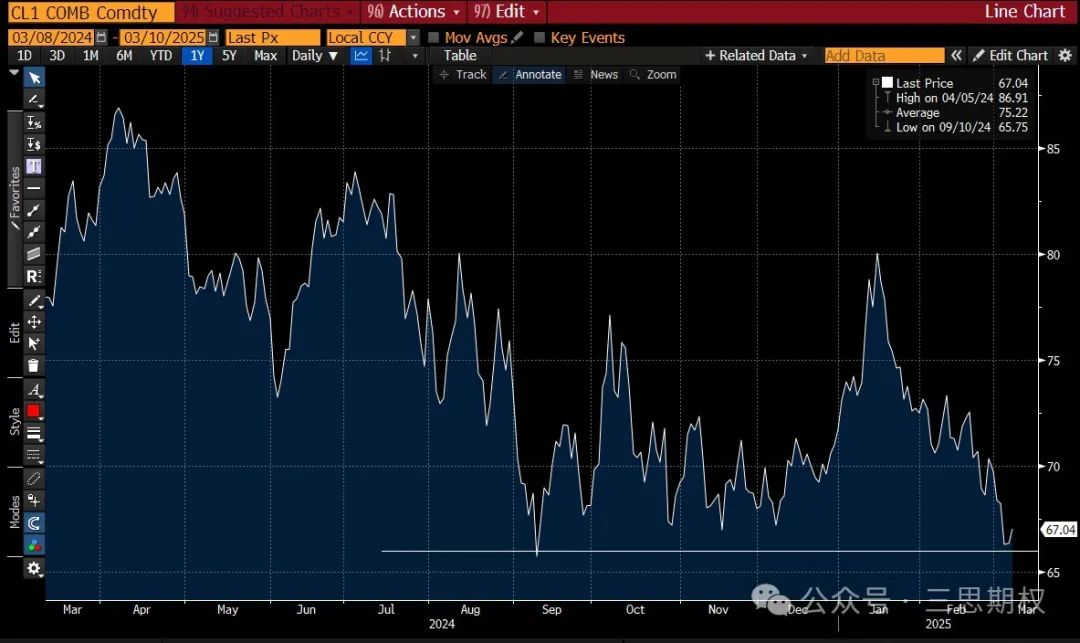The image size is (1080, 643).
Task: Select the pointer arrow tool in toolbar
Action: click(x=34, y=78)
